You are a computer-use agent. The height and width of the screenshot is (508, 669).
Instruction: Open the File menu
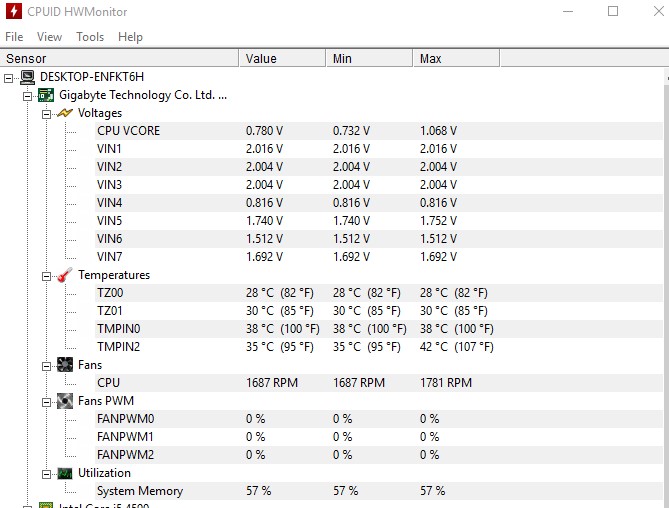pyautogui.click(x=14, y=37)
